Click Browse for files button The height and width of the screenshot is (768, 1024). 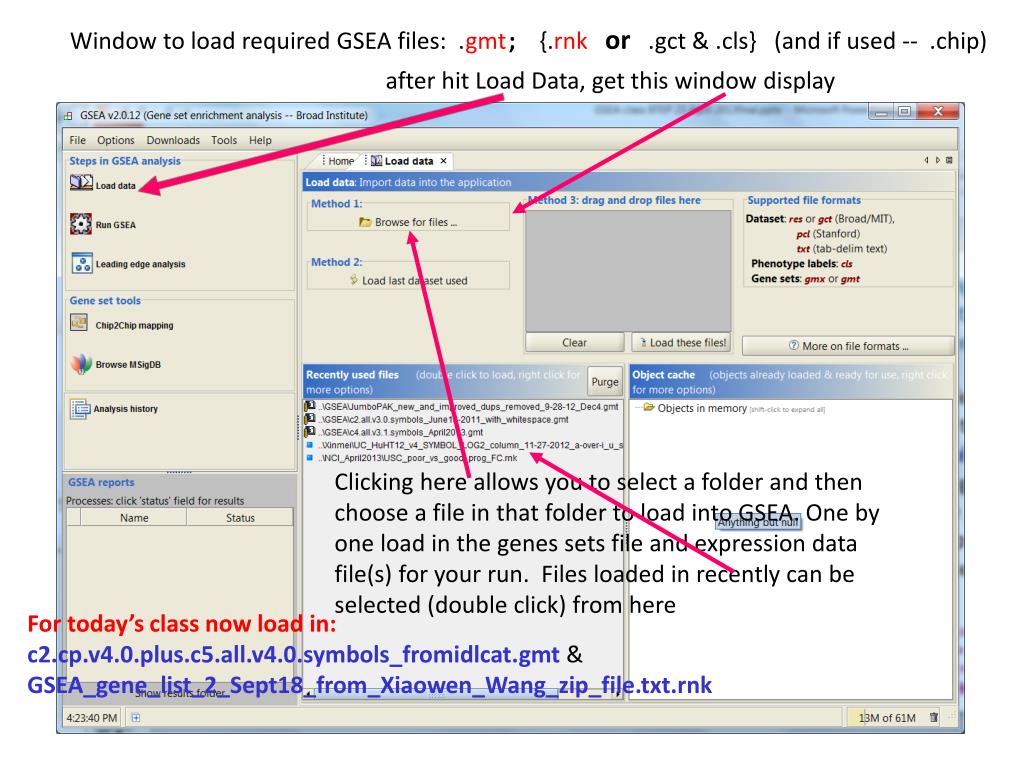[408, 222]
